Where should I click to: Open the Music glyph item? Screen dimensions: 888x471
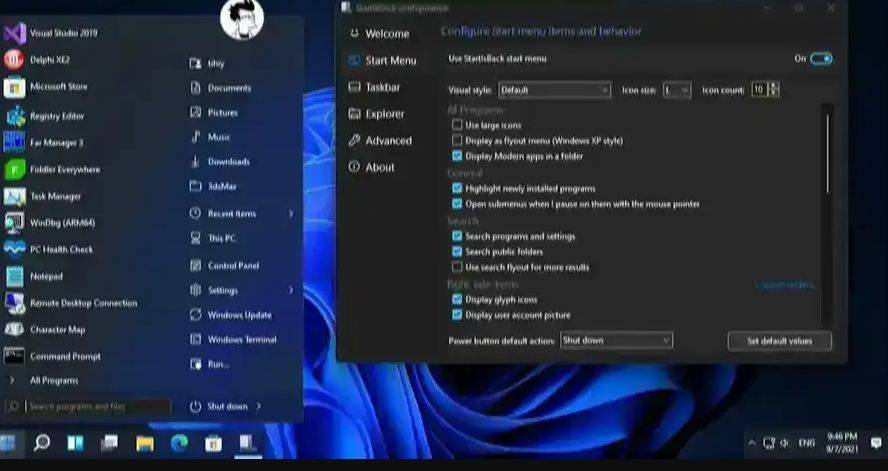click(196, 136)
